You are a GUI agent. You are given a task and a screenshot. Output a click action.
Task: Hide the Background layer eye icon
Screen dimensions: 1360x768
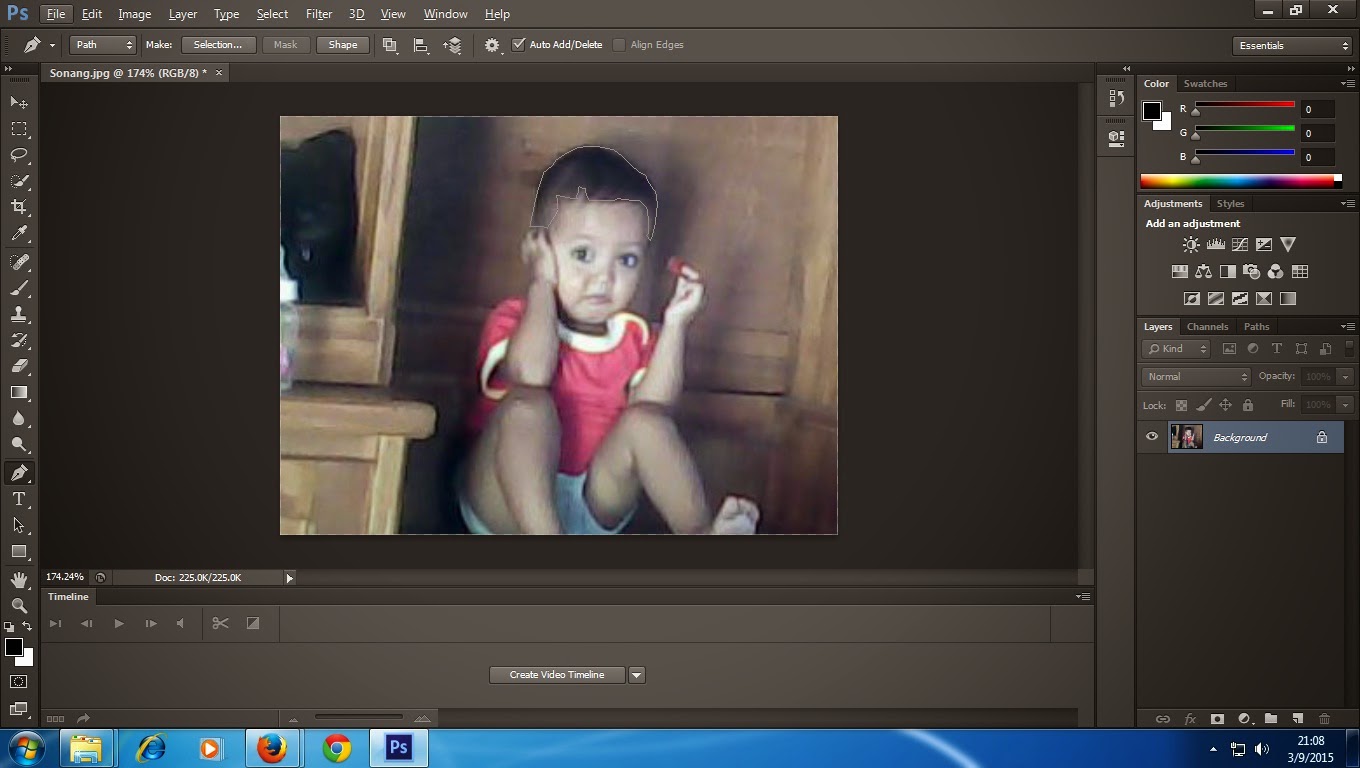coord(1152,437)
